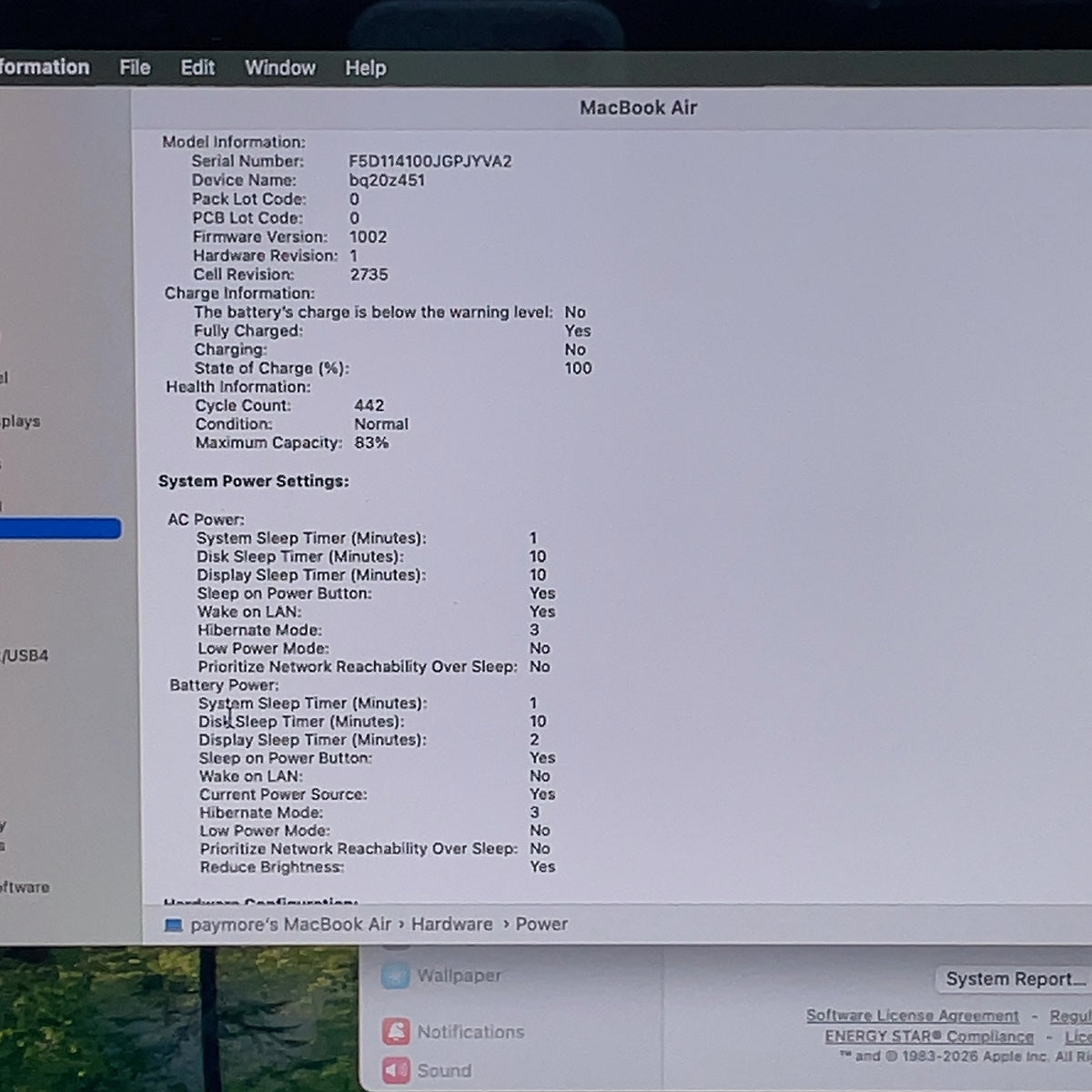Select the condition value "Normal"
This screenshot has width=1092, height=1092.
381,424
